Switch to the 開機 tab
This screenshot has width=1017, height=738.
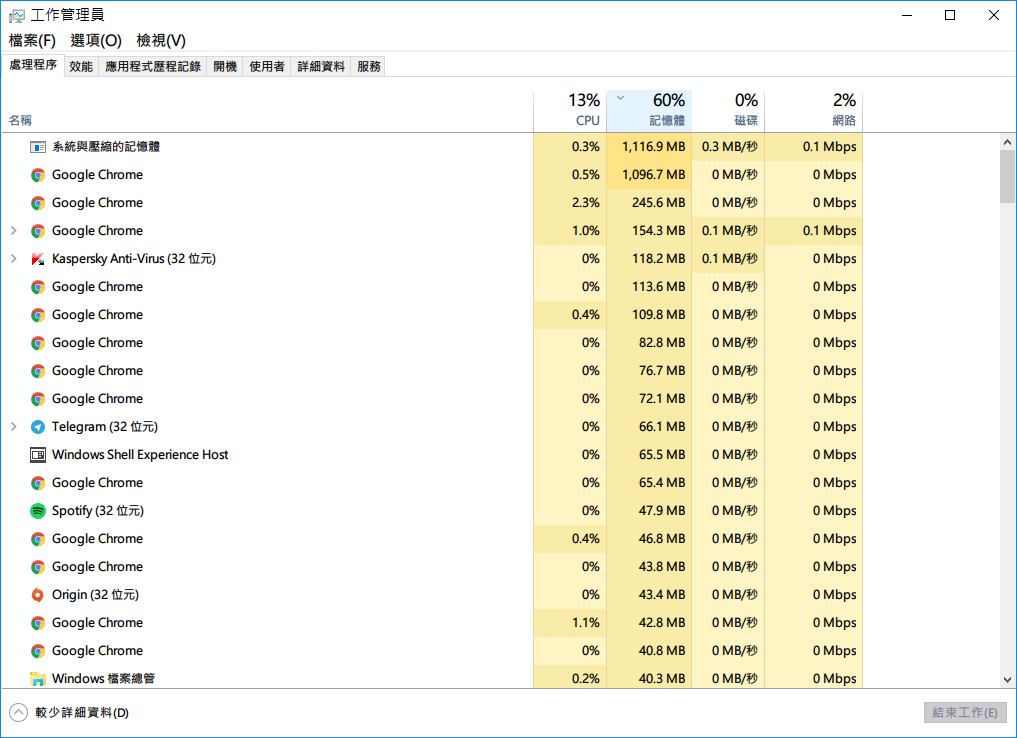[x=225, y=66]
